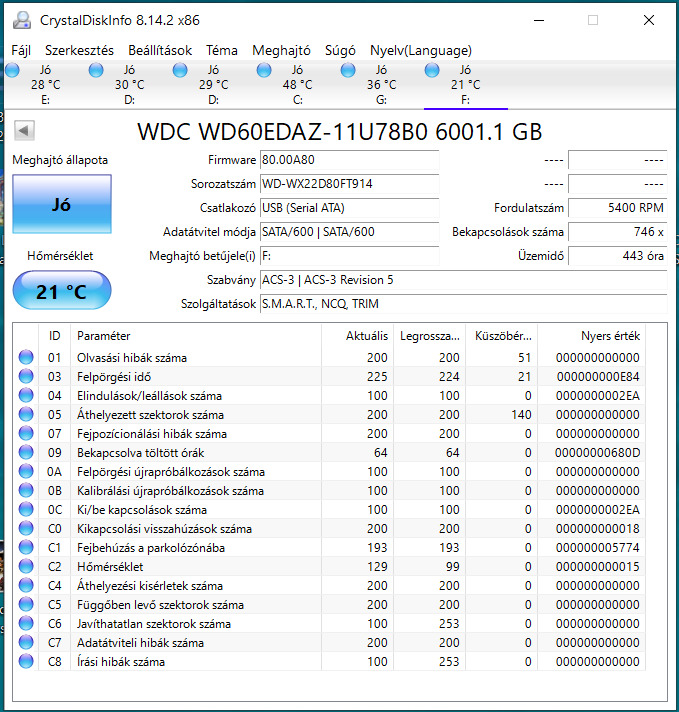Image resolution: width=679 pixels, height=712 pixels.
Task: Select the F: drive status orb at 21 °C
Action: (x=432, y=70)
